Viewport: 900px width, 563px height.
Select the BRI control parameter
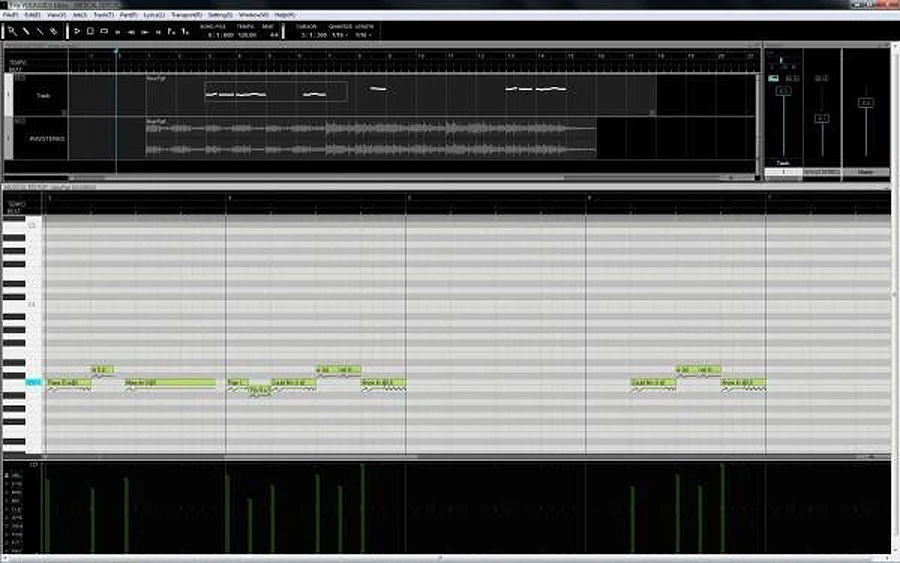tap(16, 501)
